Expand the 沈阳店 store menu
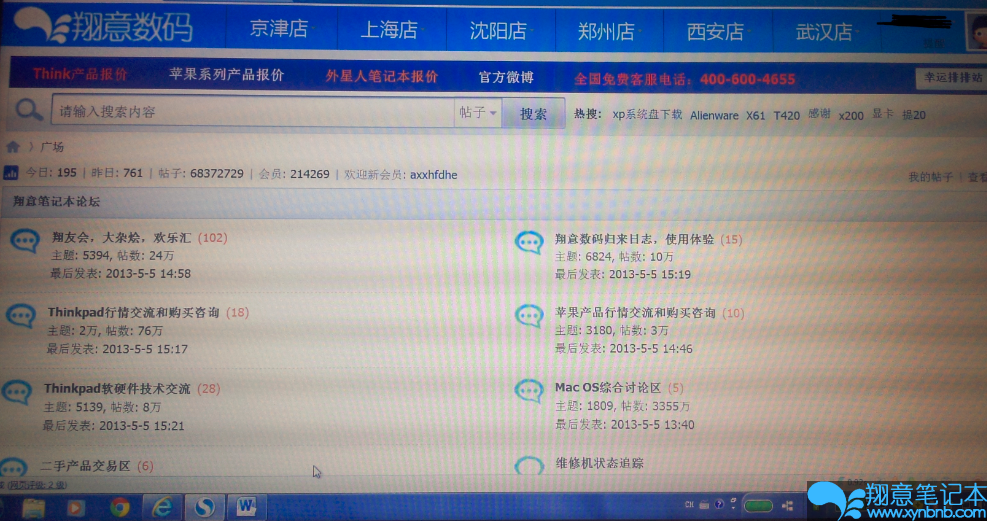 point(500,30)
